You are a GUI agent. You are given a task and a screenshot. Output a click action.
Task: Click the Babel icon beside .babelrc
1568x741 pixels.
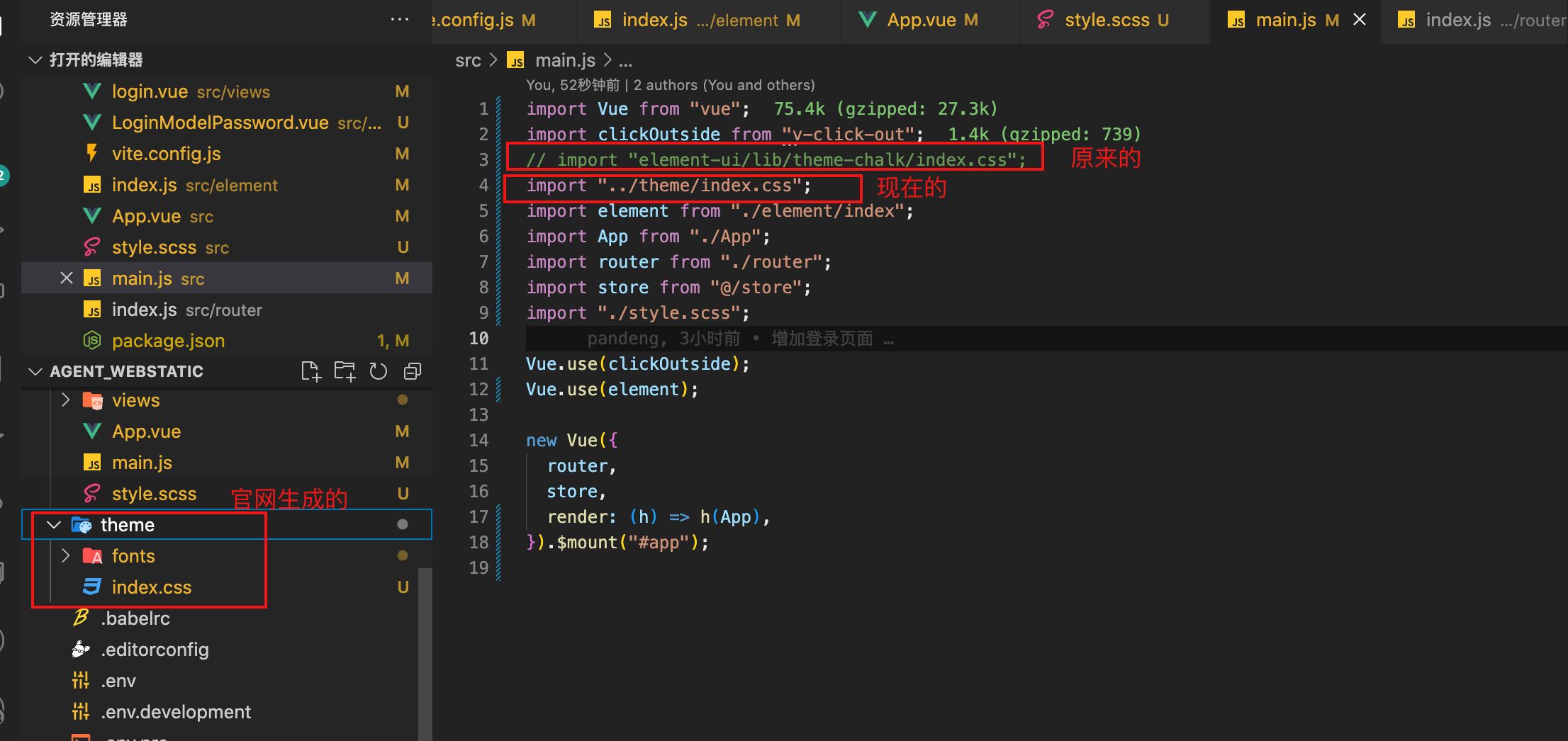click(x=81, y=618)
